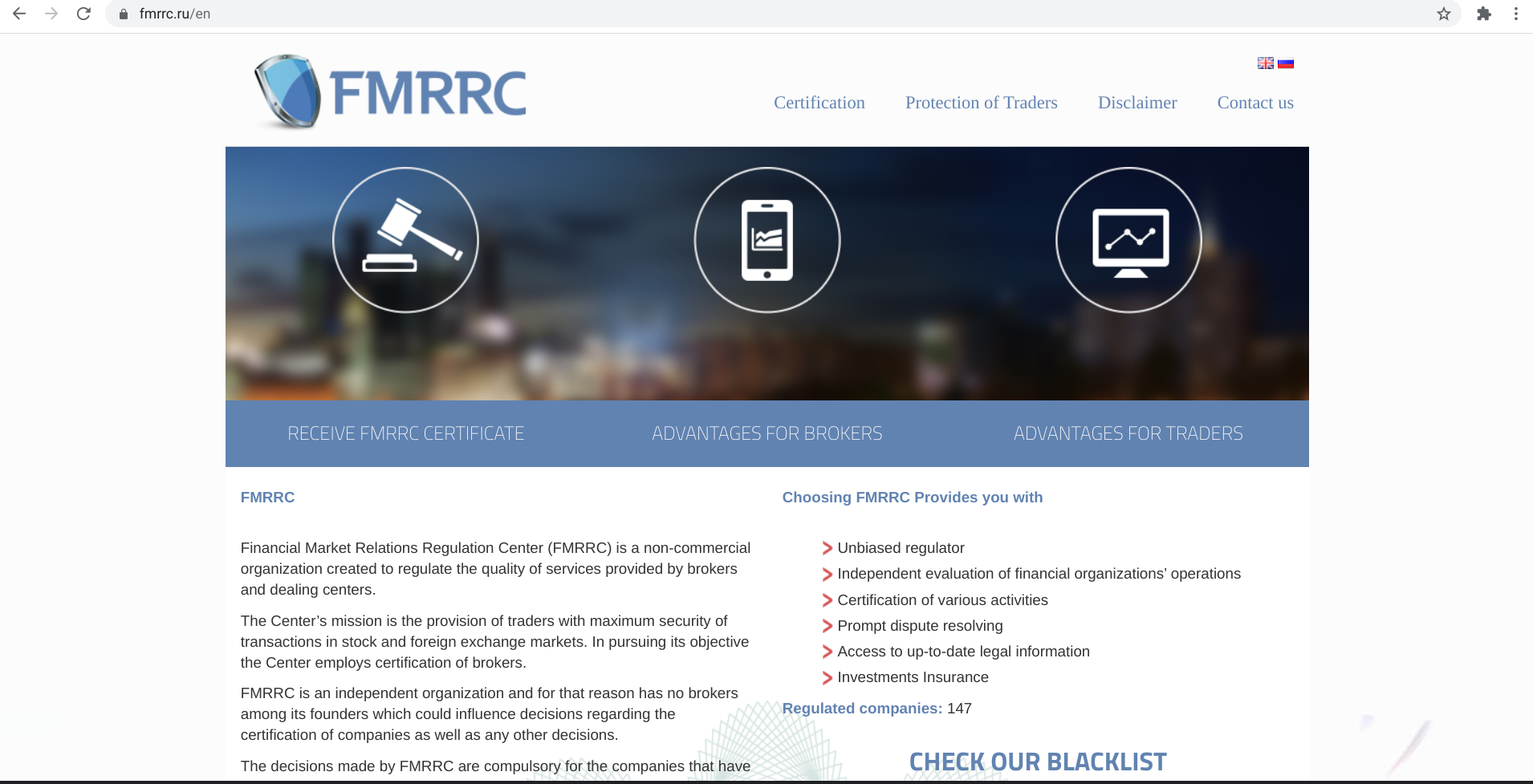Open the Disclaimer page
This screenshot has height=784, width=1533.
click(x=1137, y=103)
